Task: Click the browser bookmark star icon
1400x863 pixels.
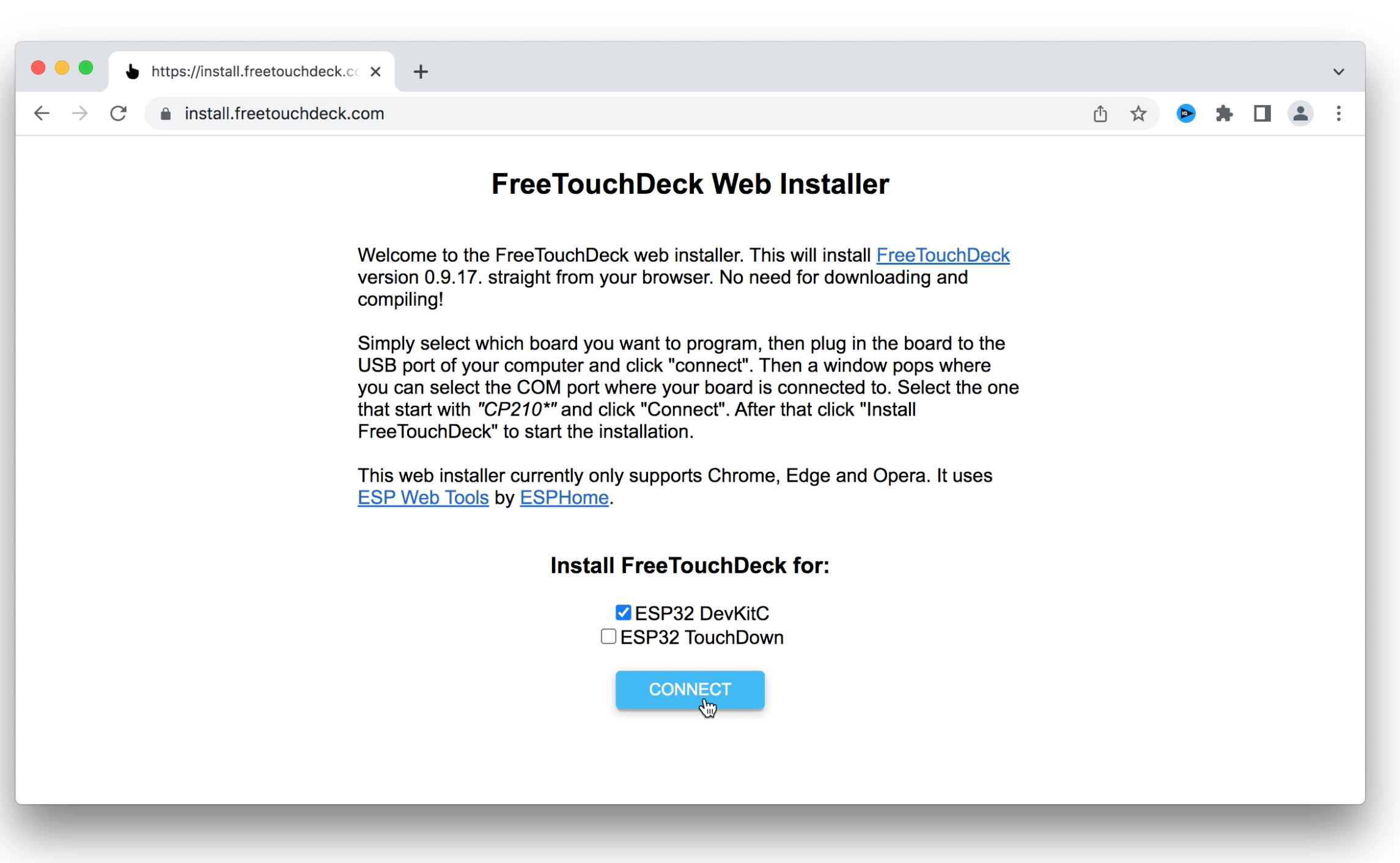Action: click(1138, 113)
